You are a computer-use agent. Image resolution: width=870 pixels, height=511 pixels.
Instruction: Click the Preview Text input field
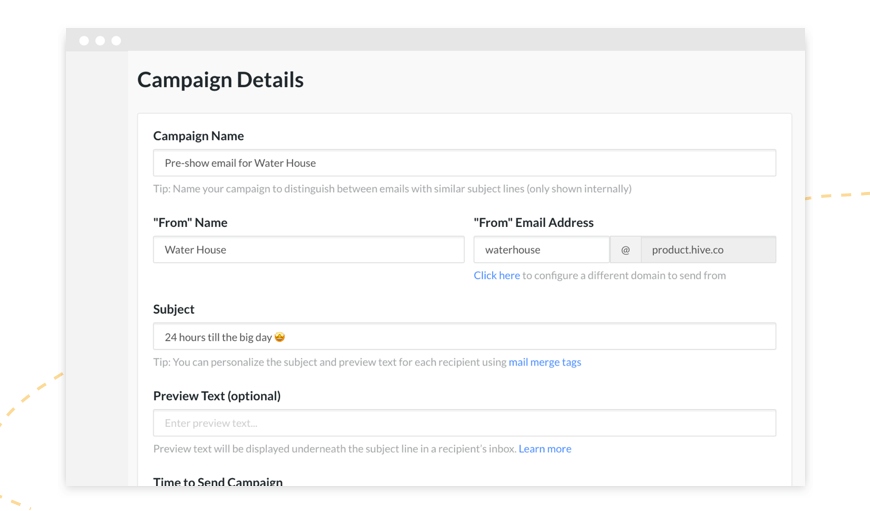464,423
